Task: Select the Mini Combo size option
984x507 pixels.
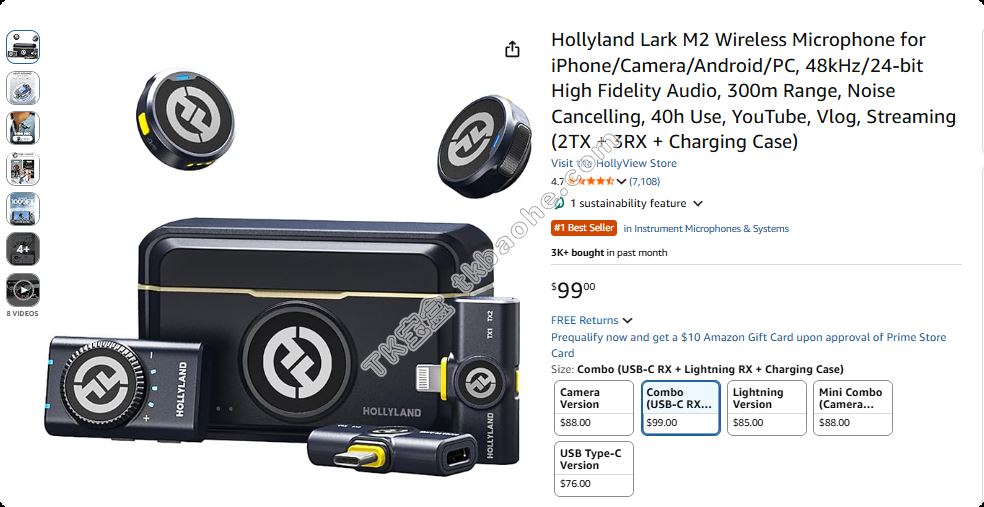Action: click(x=852, y=408)
